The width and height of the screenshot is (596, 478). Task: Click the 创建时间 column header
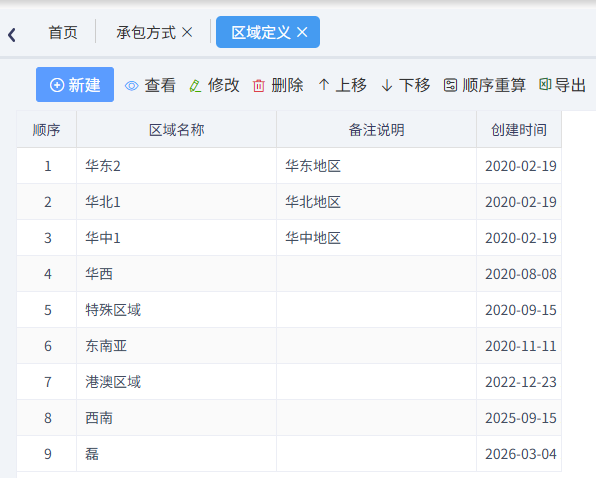[x=519, y=130]
